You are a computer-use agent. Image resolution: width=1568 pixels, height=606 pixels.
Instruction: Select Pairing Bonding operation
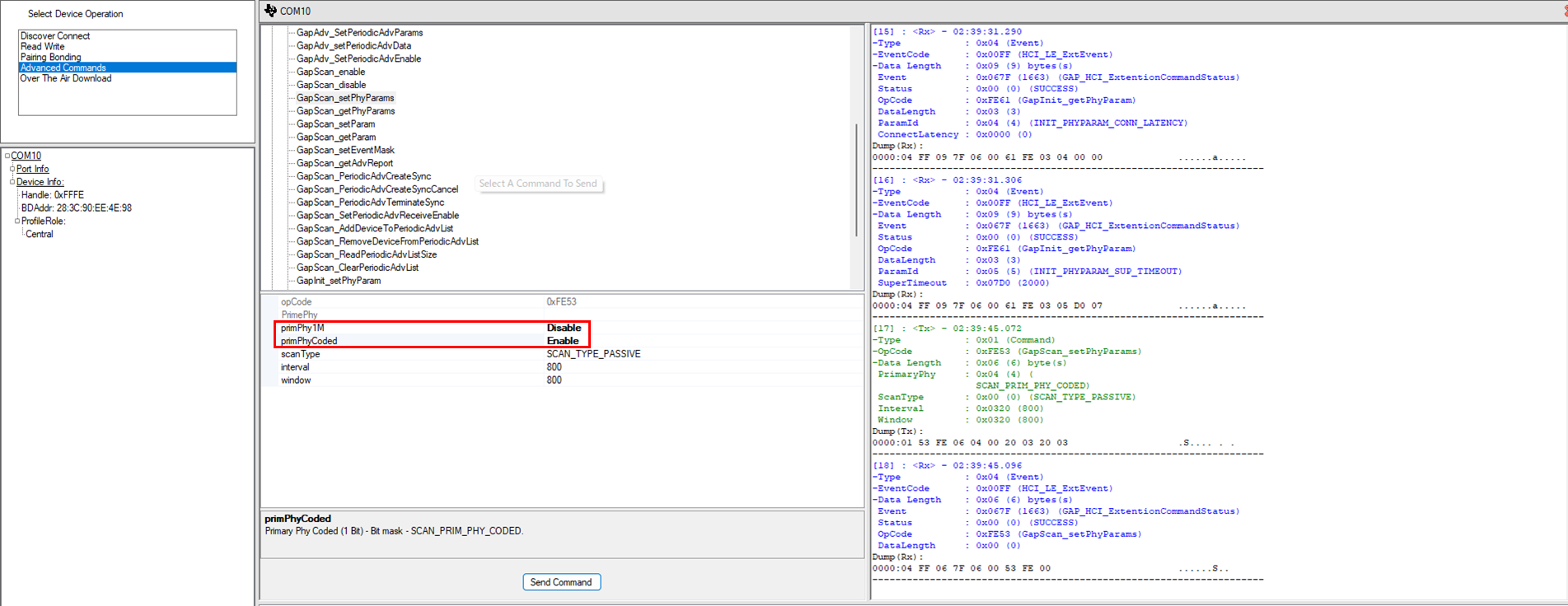(x=50, y=58)
